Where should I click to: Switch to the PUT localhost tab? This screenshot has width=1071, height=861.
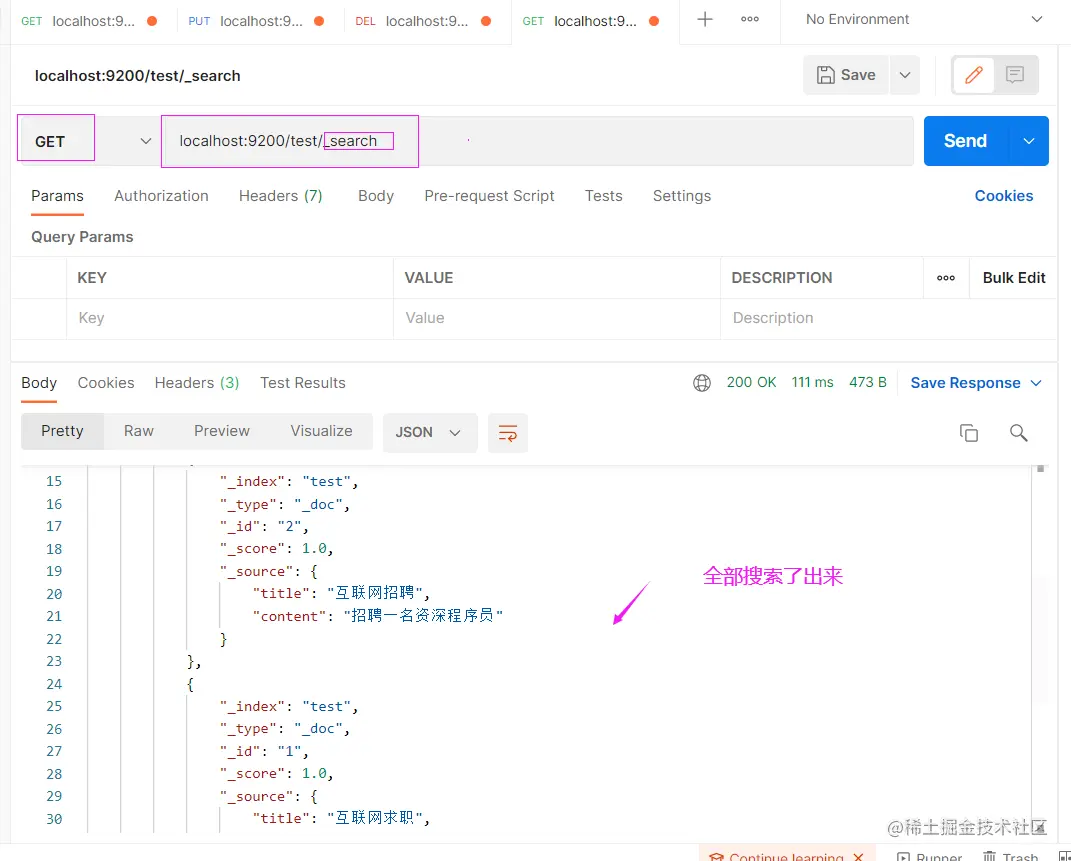pos(256,21)
